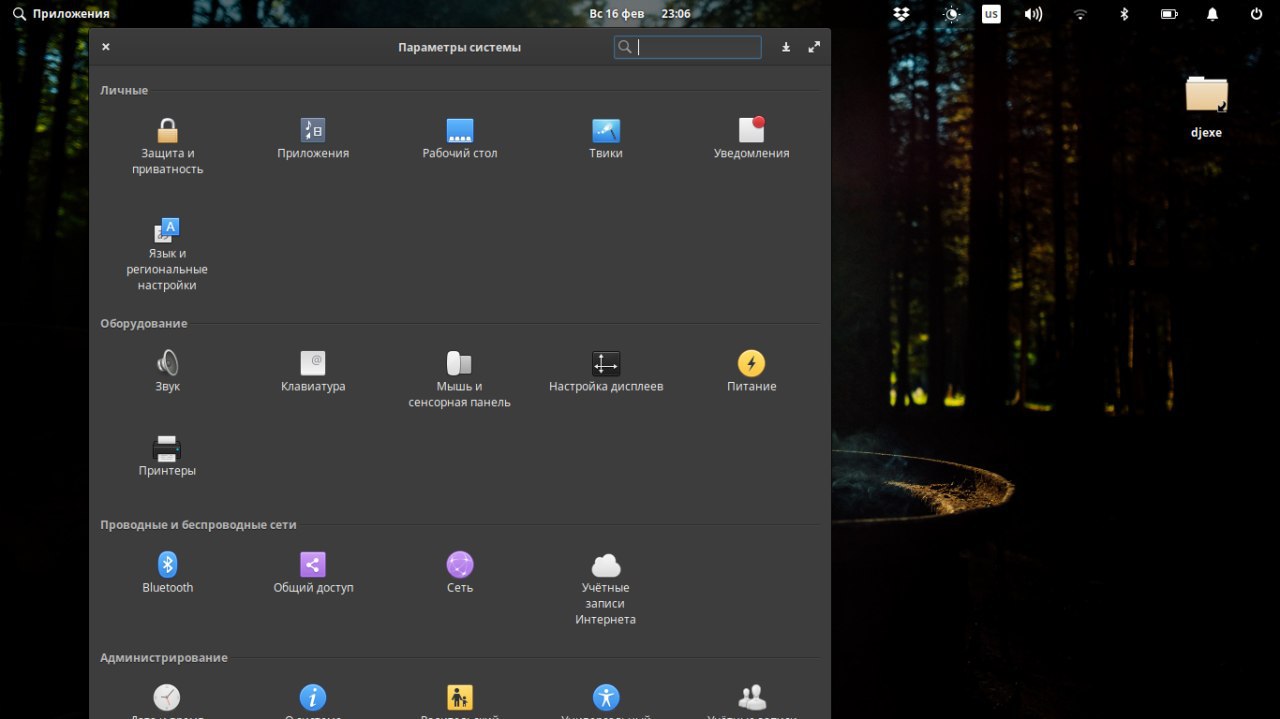
Task: Open the Dropbox indicator in the panel
Action: (x=901, y=14)
